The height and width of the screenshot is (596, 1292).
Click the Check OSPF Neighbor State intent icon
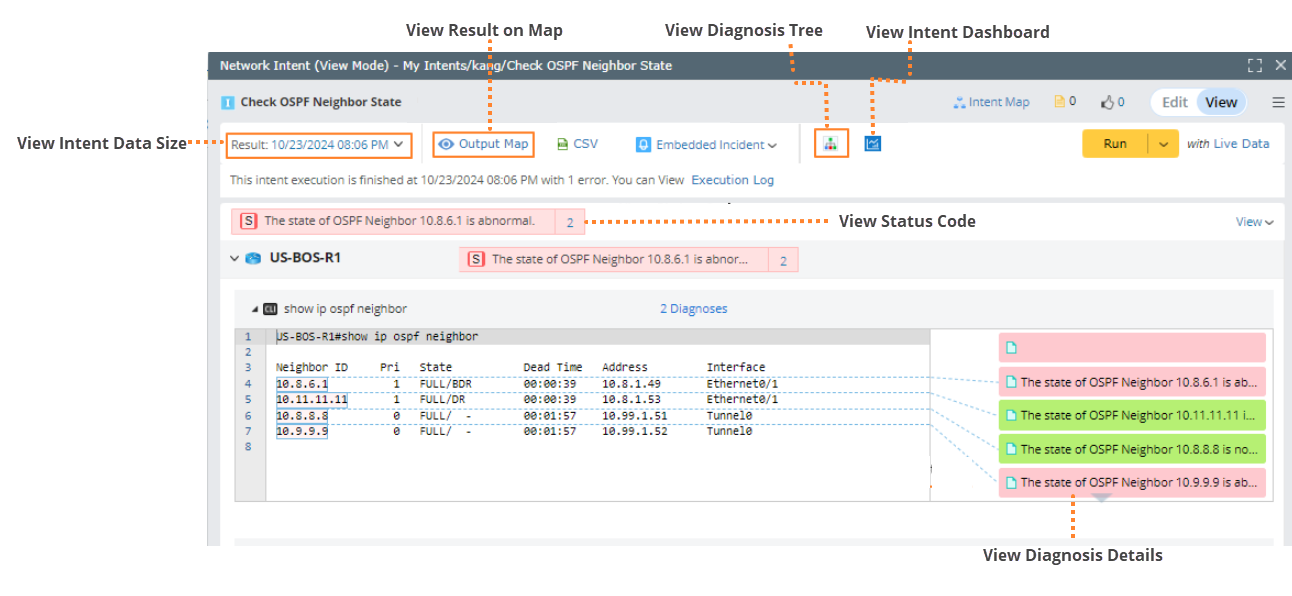pos(228,102)
